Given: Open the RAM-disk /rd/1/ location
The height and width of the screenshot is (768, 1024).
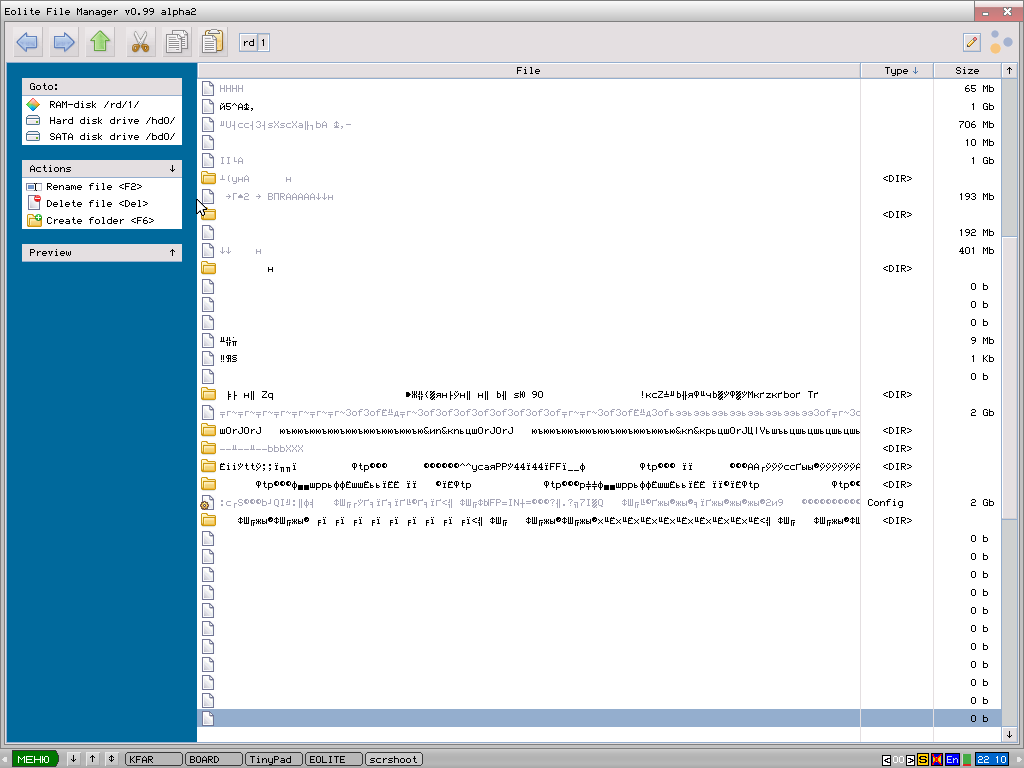Looking at the screenshot, I should tap(94, 104).
